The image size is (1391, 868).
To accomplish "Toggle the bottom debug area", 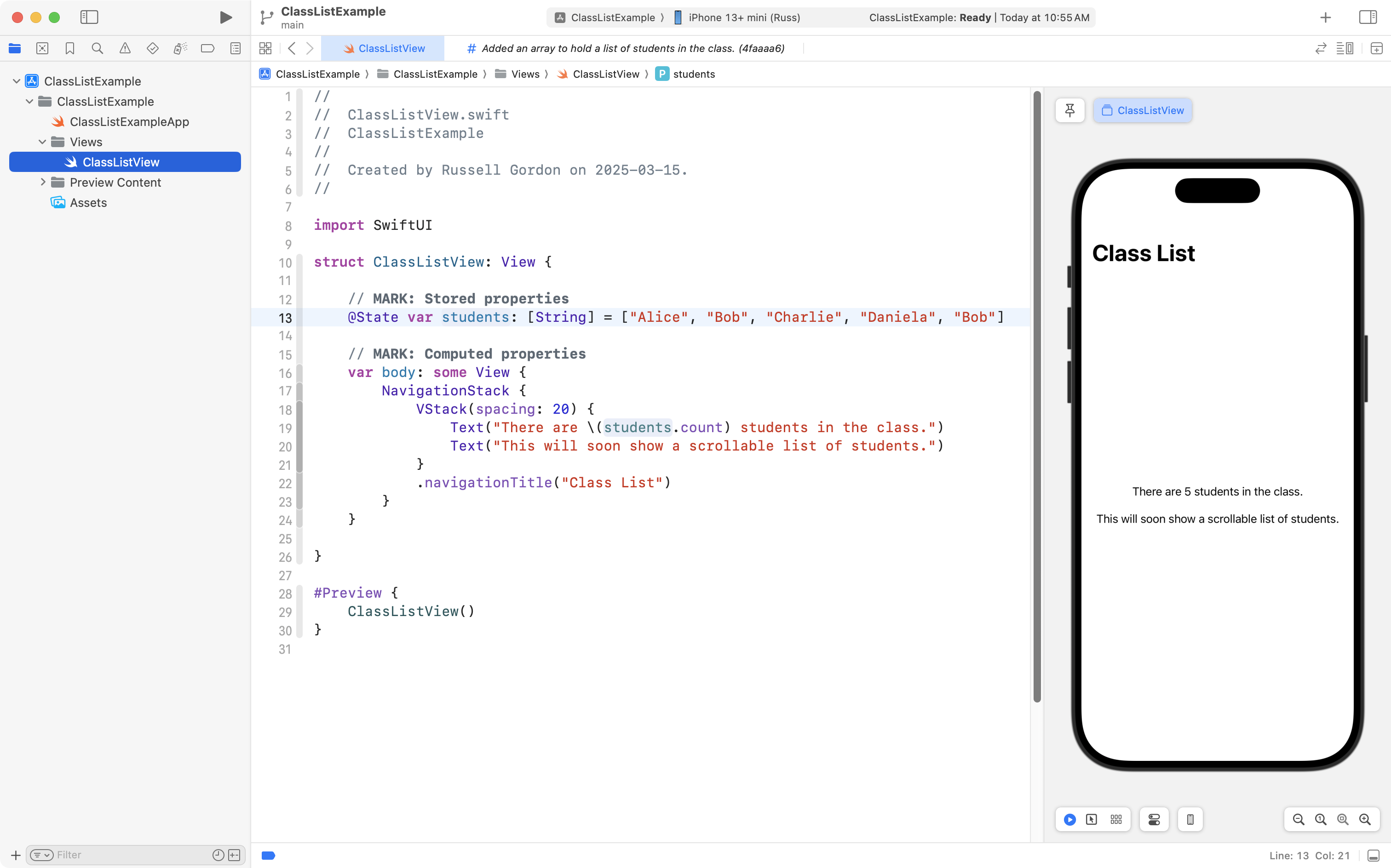I will pyautogui.click(x=1373, y=856).
